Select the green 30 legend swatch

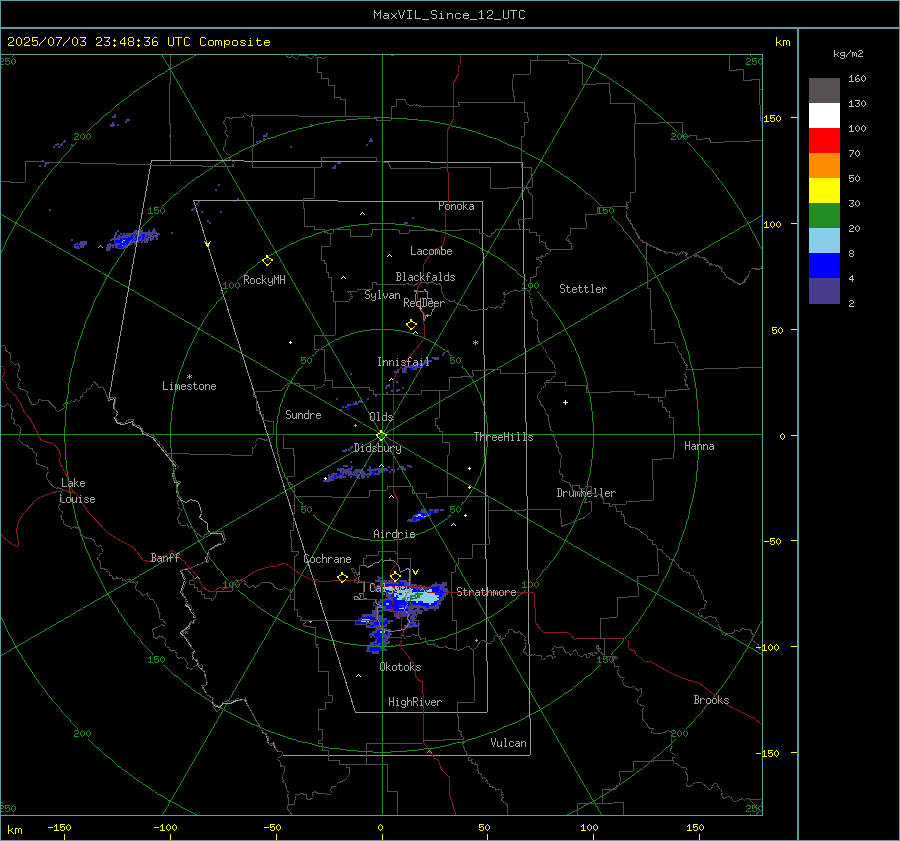(x=824, y=215)
